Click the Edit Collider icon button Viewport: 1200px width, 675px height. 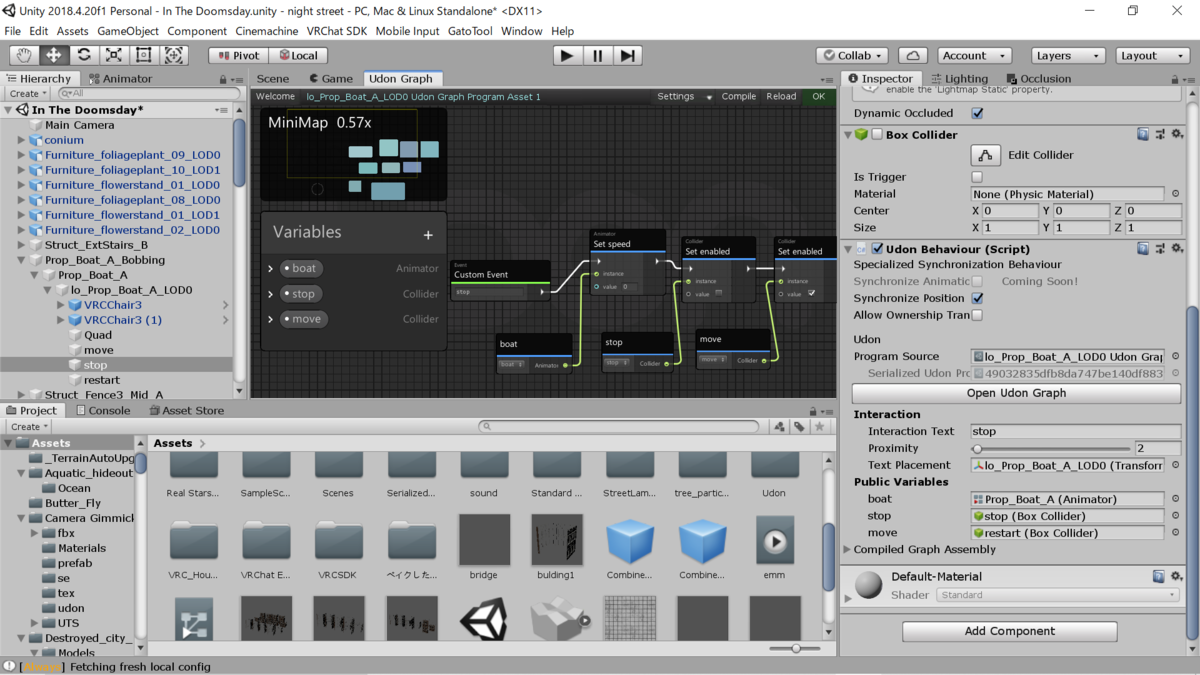coord(986,155)
